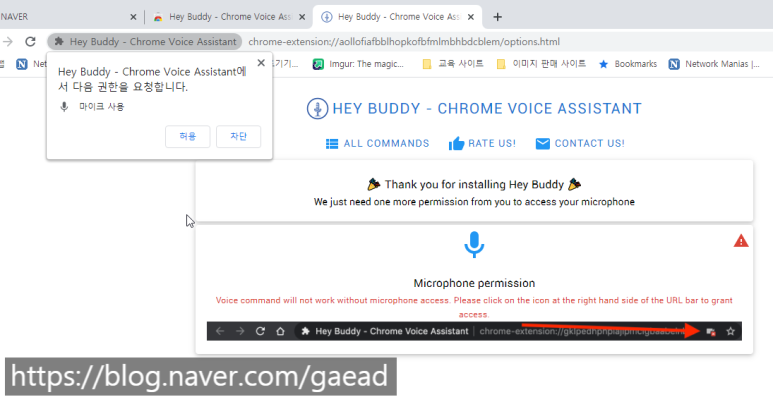Viewport: 773px width, 397px height.
Task: Close the NAVER tab
Action: point(133,17)
